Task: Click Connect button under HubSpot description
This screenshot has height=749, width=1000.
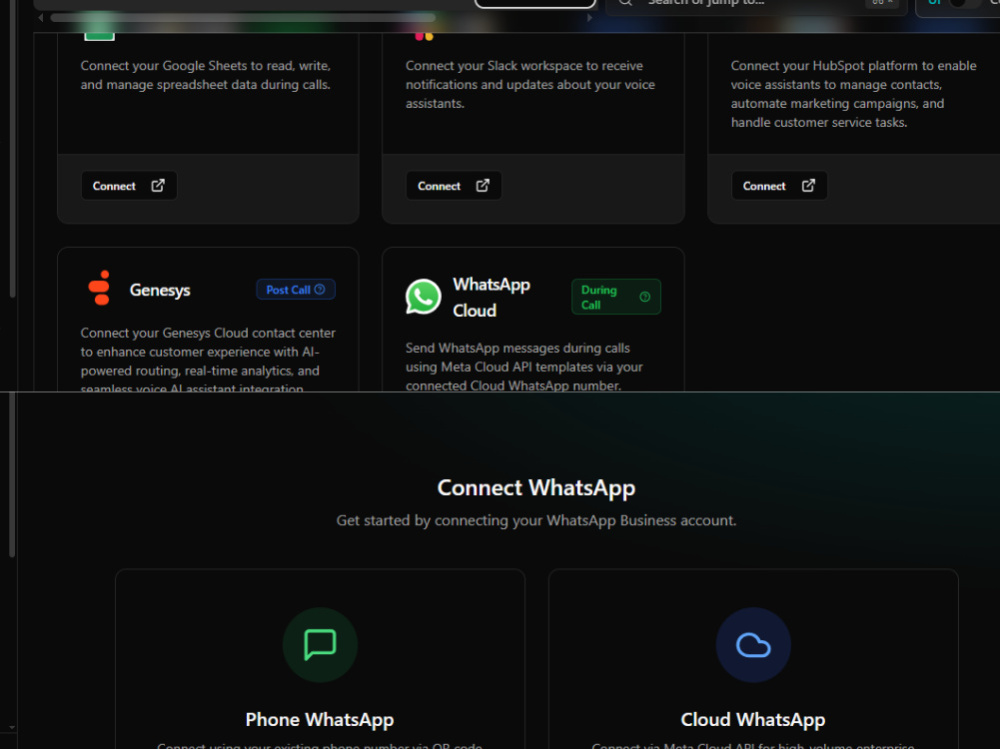Action: click(x=779, y=186)
